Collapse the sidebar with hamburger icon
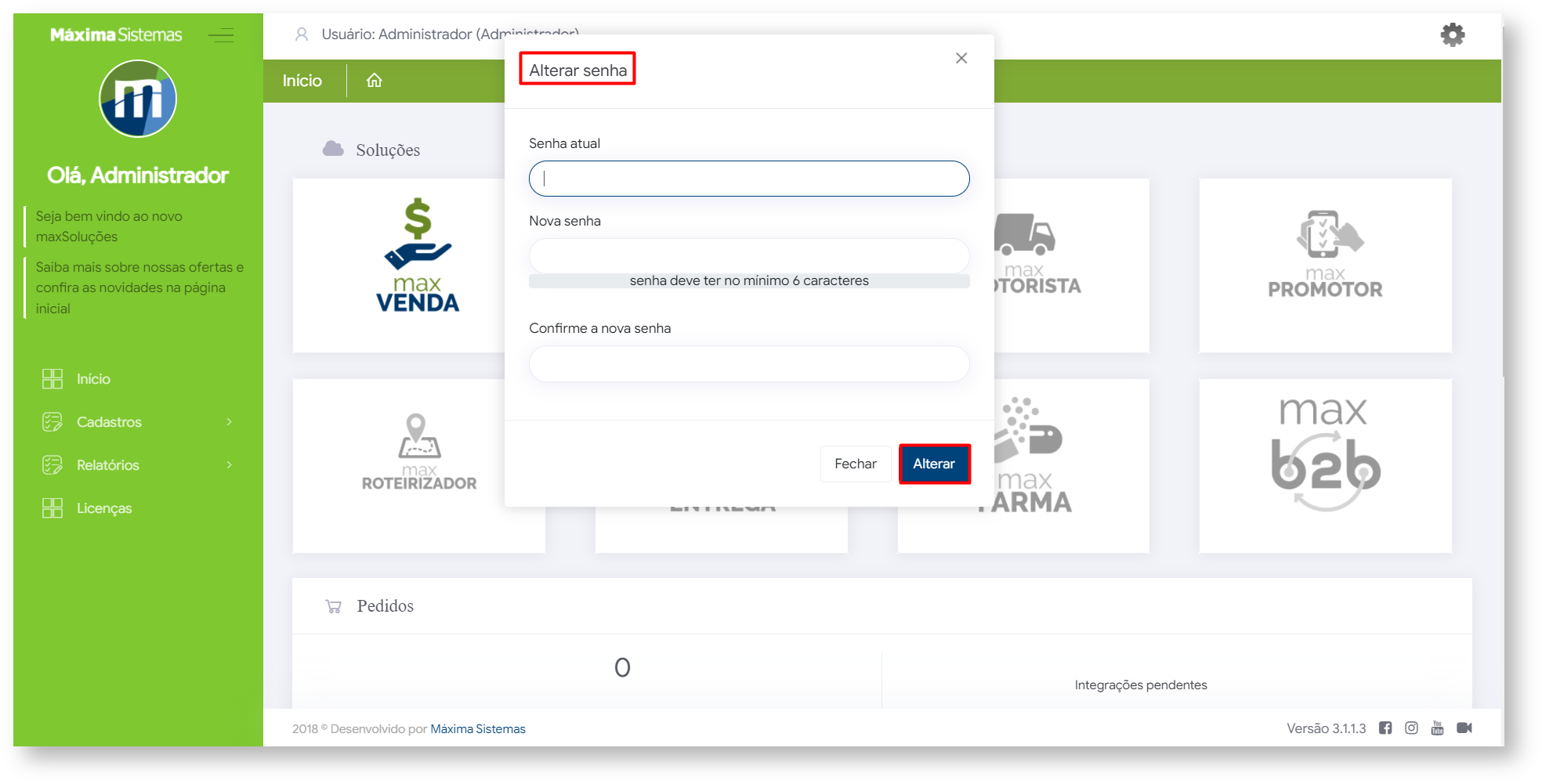Screen dimensions: 1542x784 point(221,35)
